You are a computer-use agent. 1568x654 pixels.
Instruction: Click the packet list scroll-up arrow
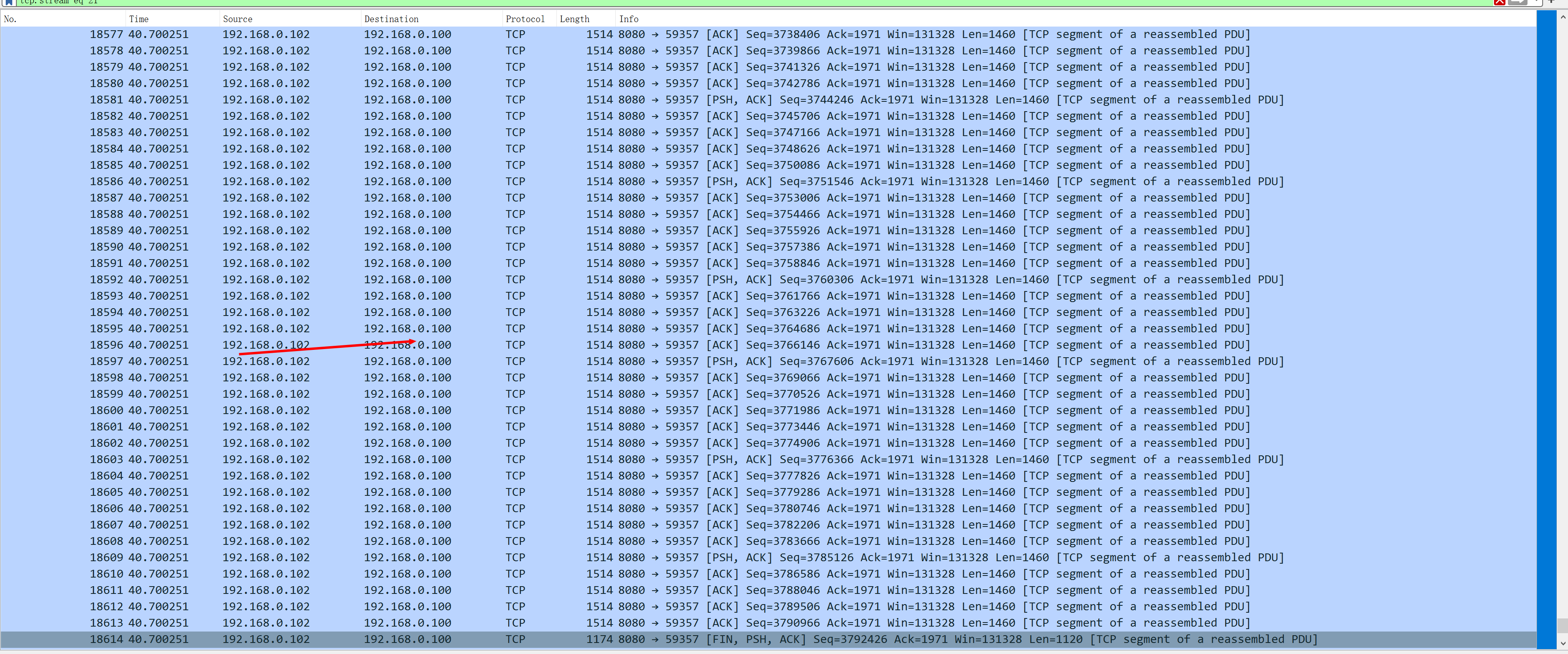1563,17
